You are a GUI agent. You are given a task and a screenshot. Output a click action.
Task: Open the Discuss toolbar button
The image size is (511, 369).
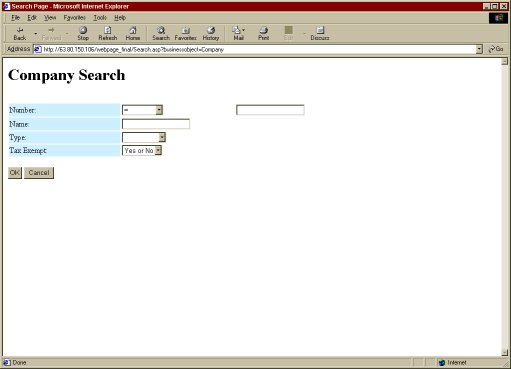tap(320, 33)
